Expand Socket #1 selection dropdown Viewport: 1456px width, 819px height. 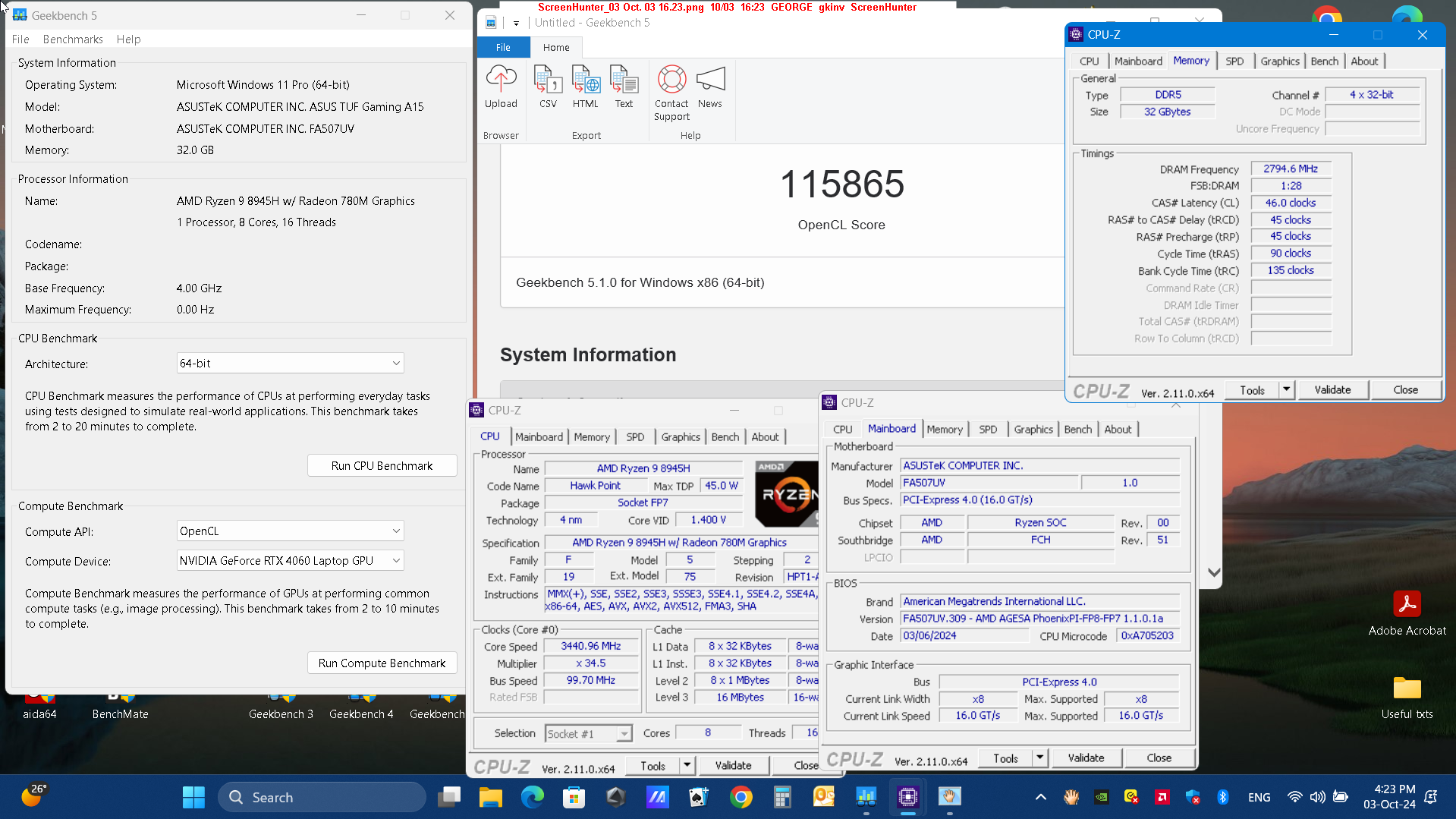(588, 733)
